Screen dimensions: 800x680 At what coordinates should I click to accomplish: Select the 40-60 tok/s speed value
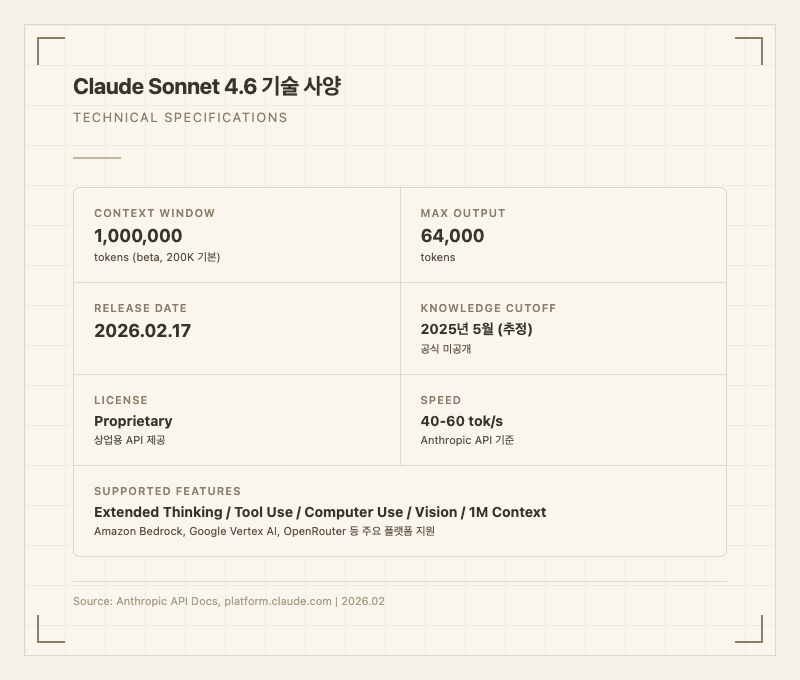[461, 421]
